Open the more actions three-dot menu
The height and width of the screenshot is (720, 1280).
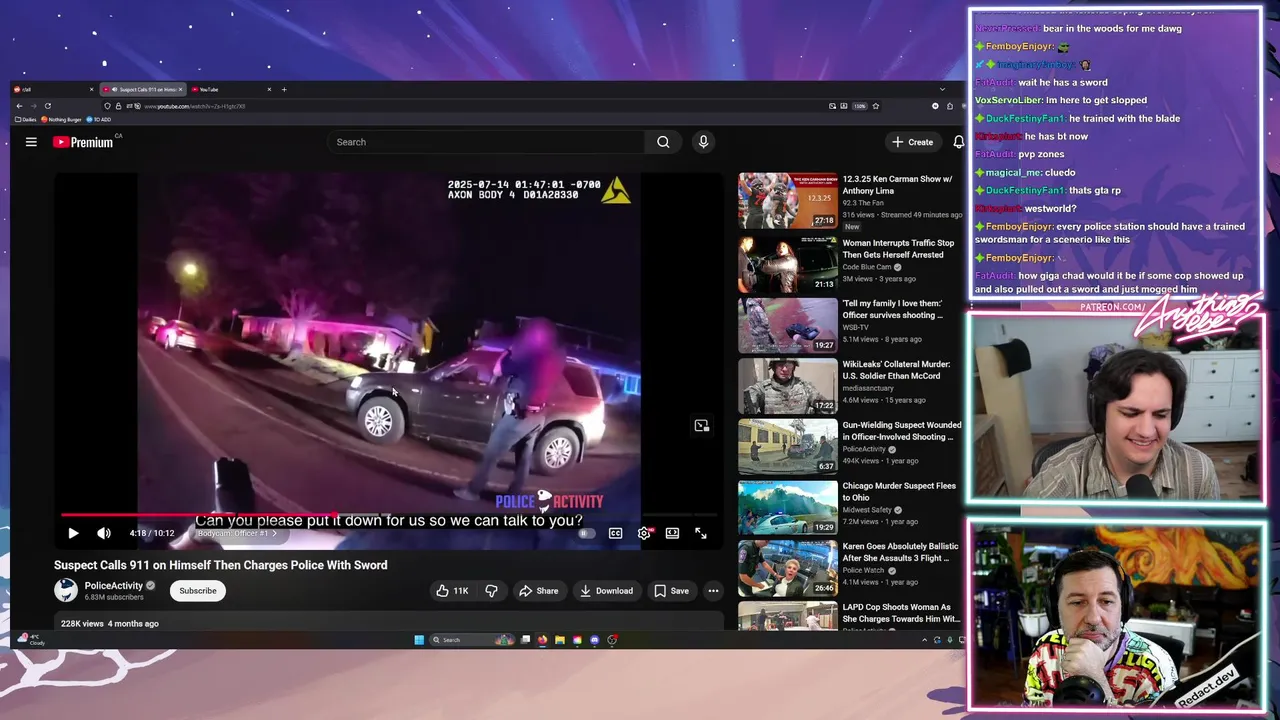pyautogui.click(x=713, y=590)
